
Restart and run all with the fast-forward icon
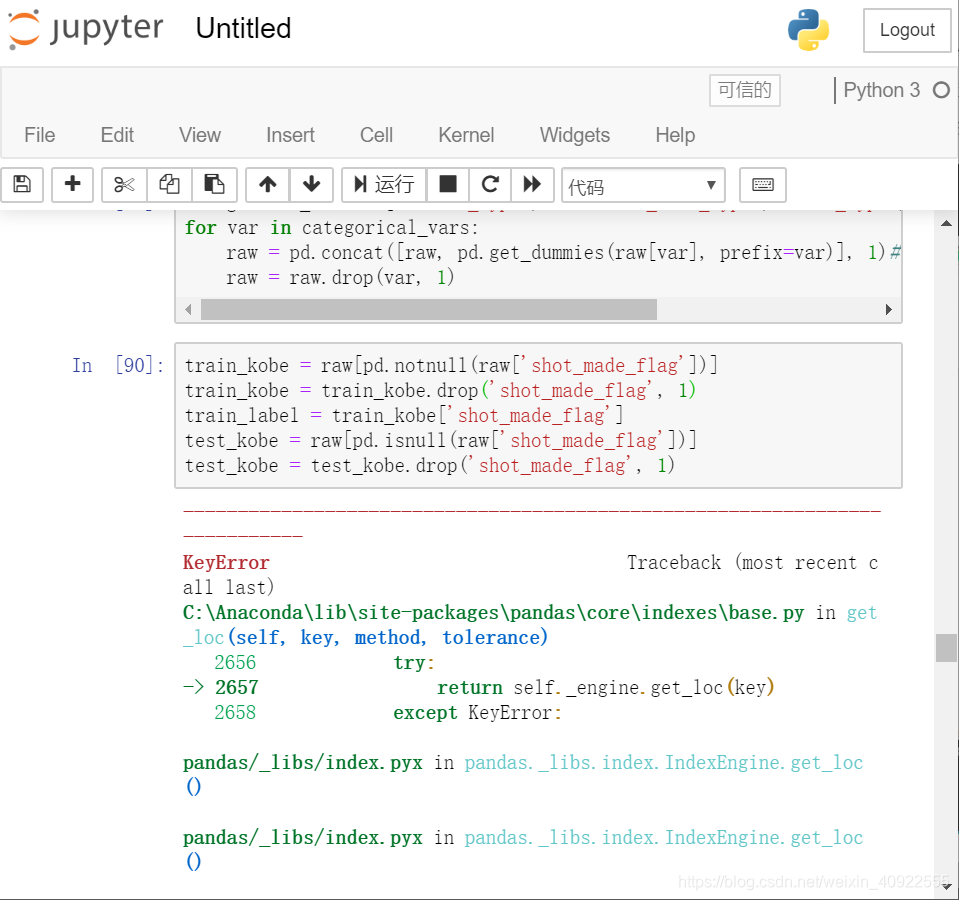(x=532, y=184)
